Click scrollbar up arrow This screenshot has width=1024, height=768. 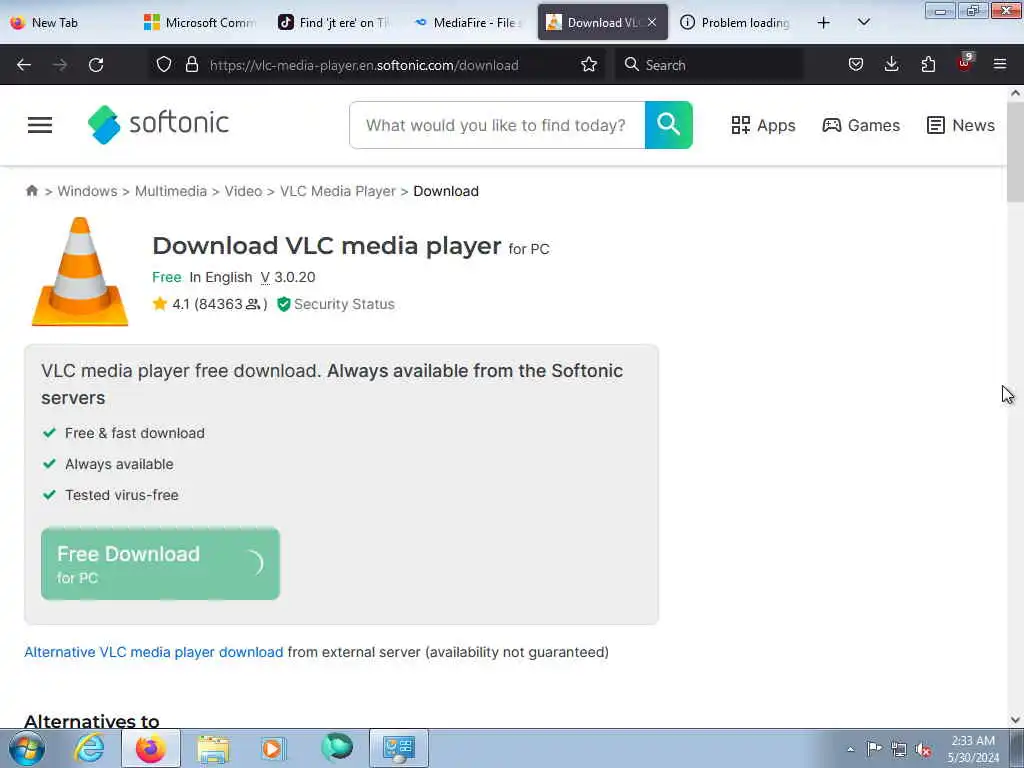click(1015, 93)
